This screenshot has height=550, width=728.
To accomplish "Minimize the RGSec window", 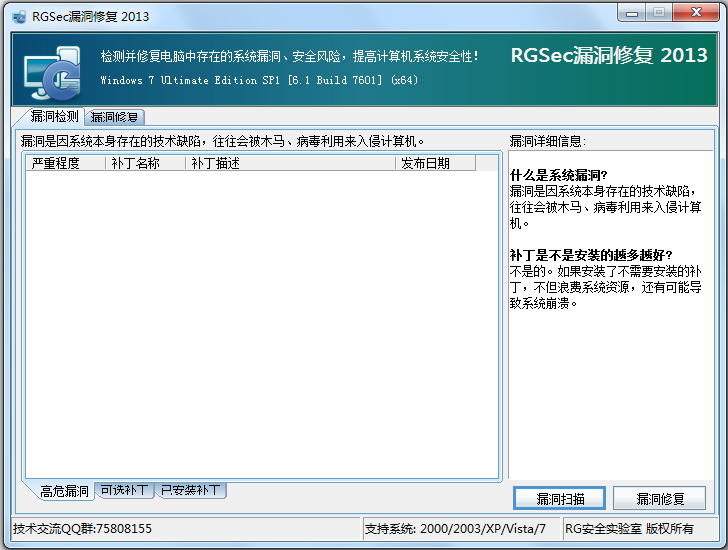I will pos(630,13).
